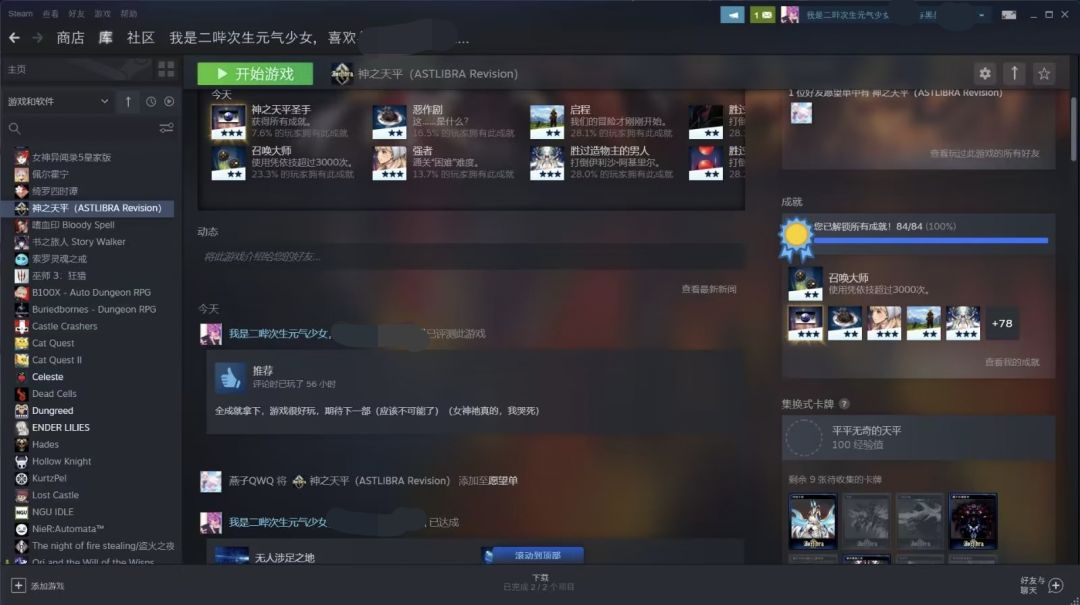Click the thumbs-up recommend icon

pyautogui.click(x=230, y=377)
